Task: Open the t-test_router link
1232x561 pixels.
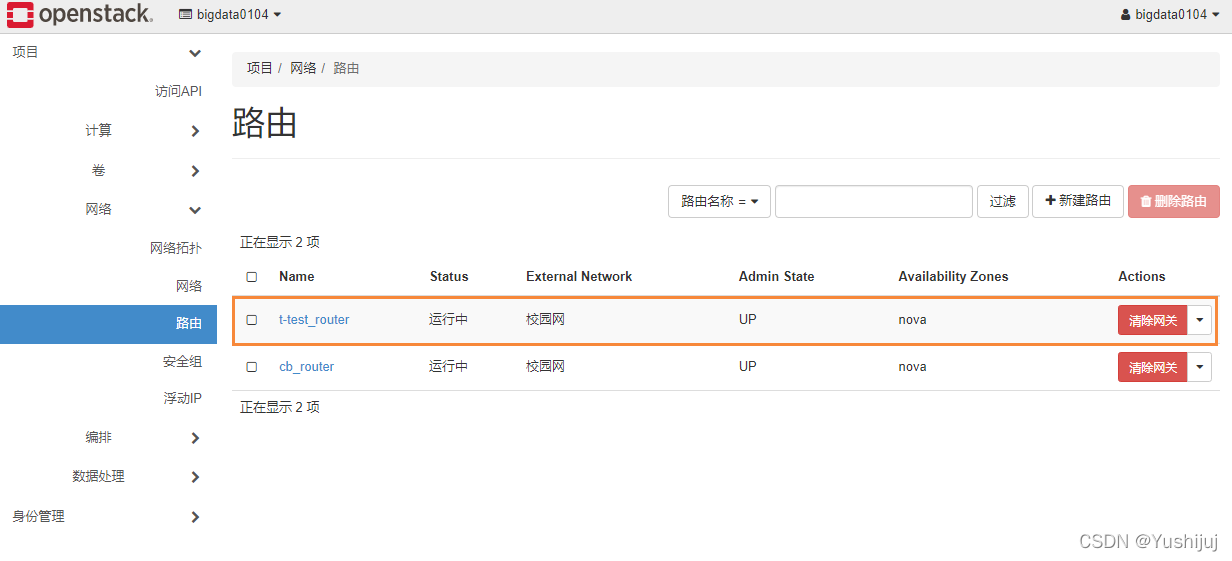Action: [x=314, y=320]
